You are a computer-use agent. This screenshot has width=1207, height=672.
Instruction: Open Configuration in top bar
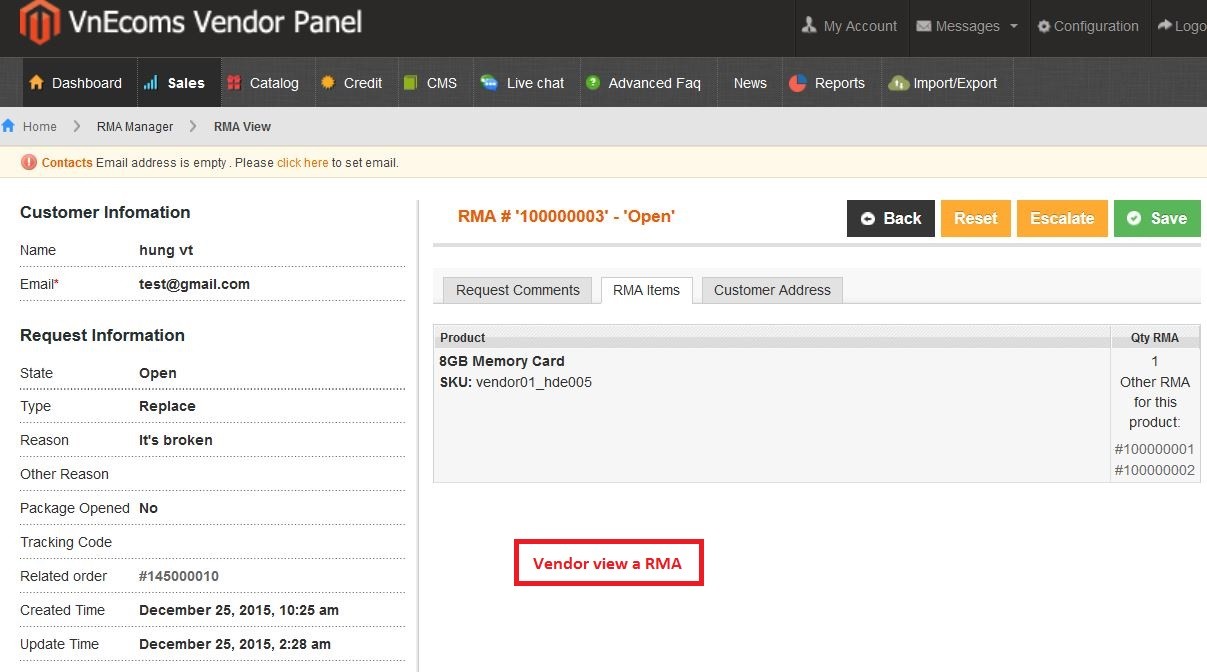click(1088, 26)
